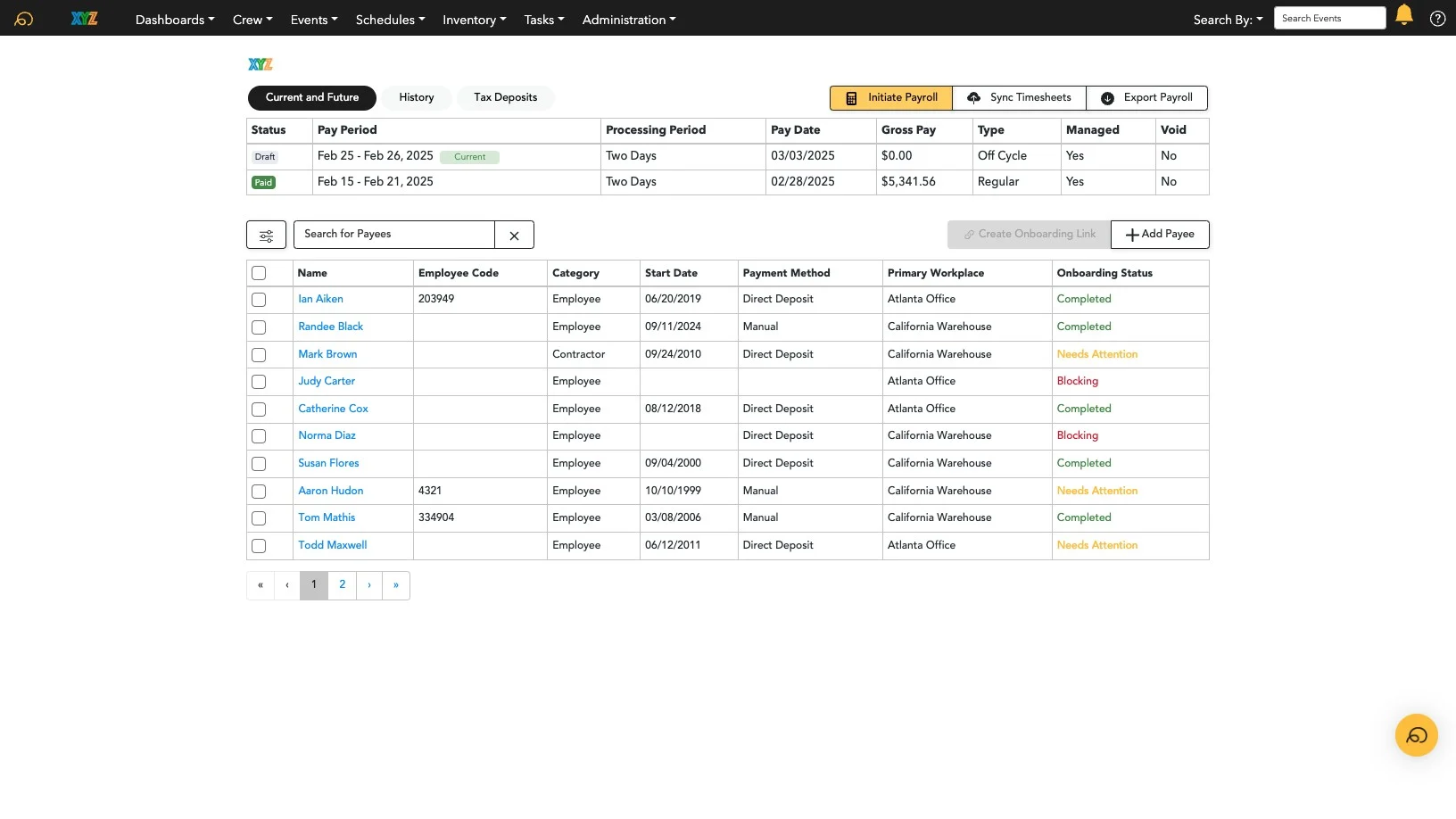1456x819 pixels.
Task: Expand the Schedules dropdown
Action: 389,19
